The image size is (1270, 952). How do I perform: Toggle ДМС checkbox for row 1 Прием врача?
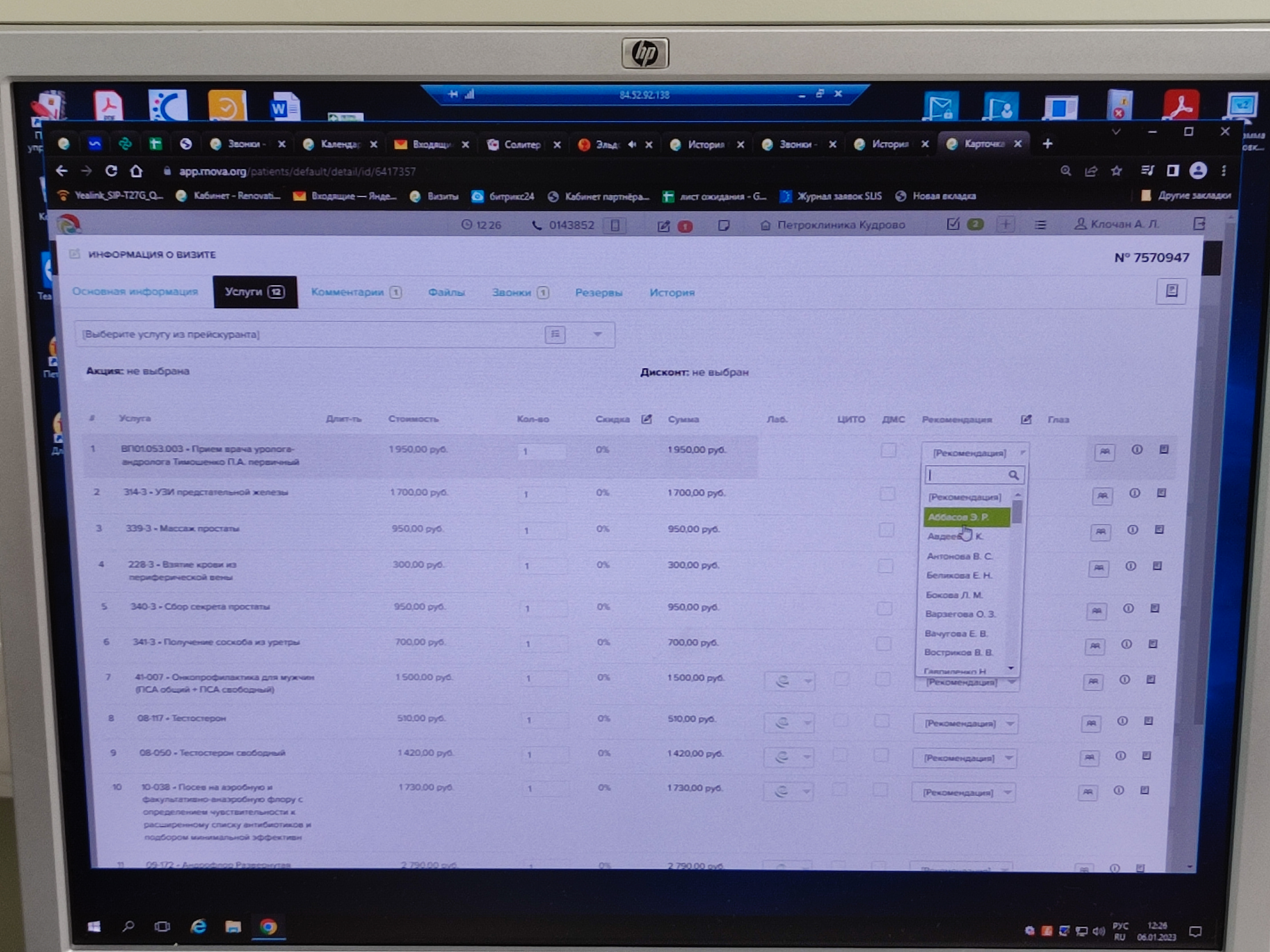888,450
